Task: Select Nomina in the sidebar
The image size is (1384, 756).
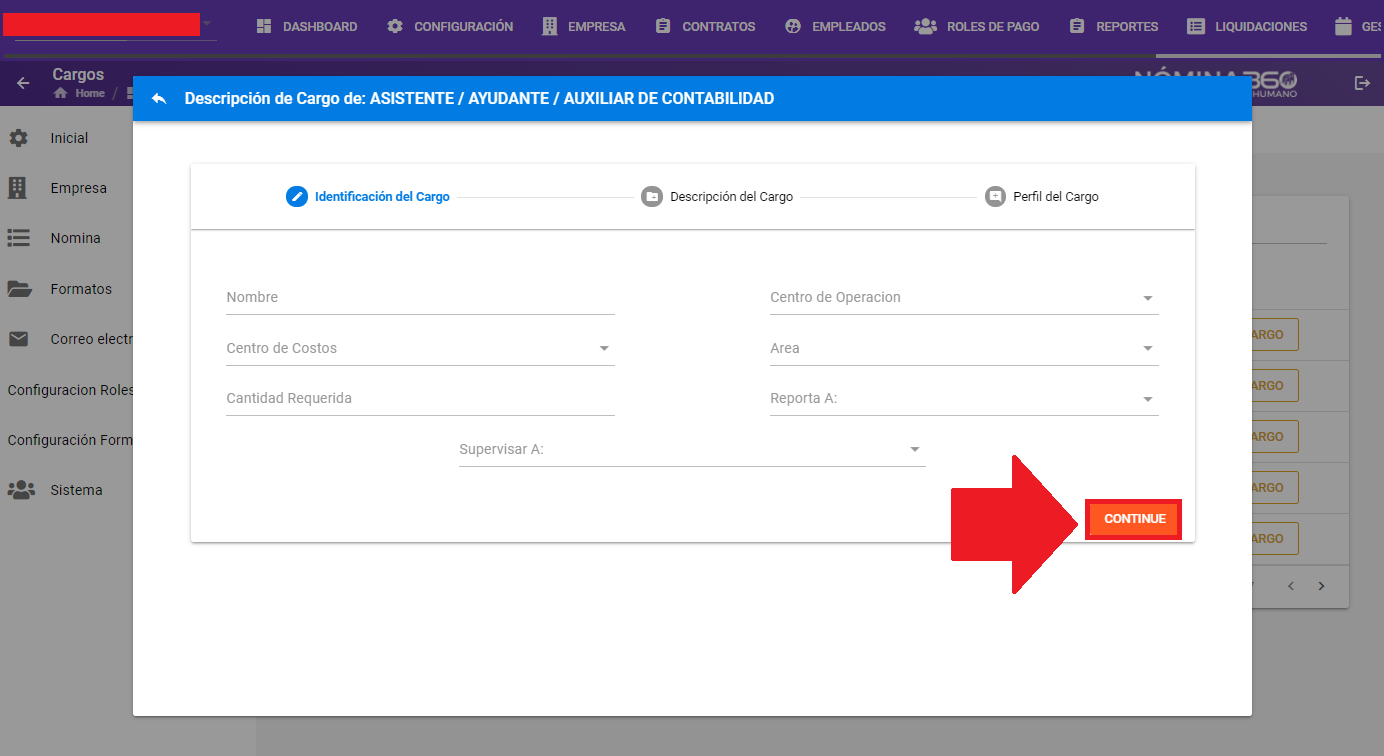Action: click(x=75, y=238)
